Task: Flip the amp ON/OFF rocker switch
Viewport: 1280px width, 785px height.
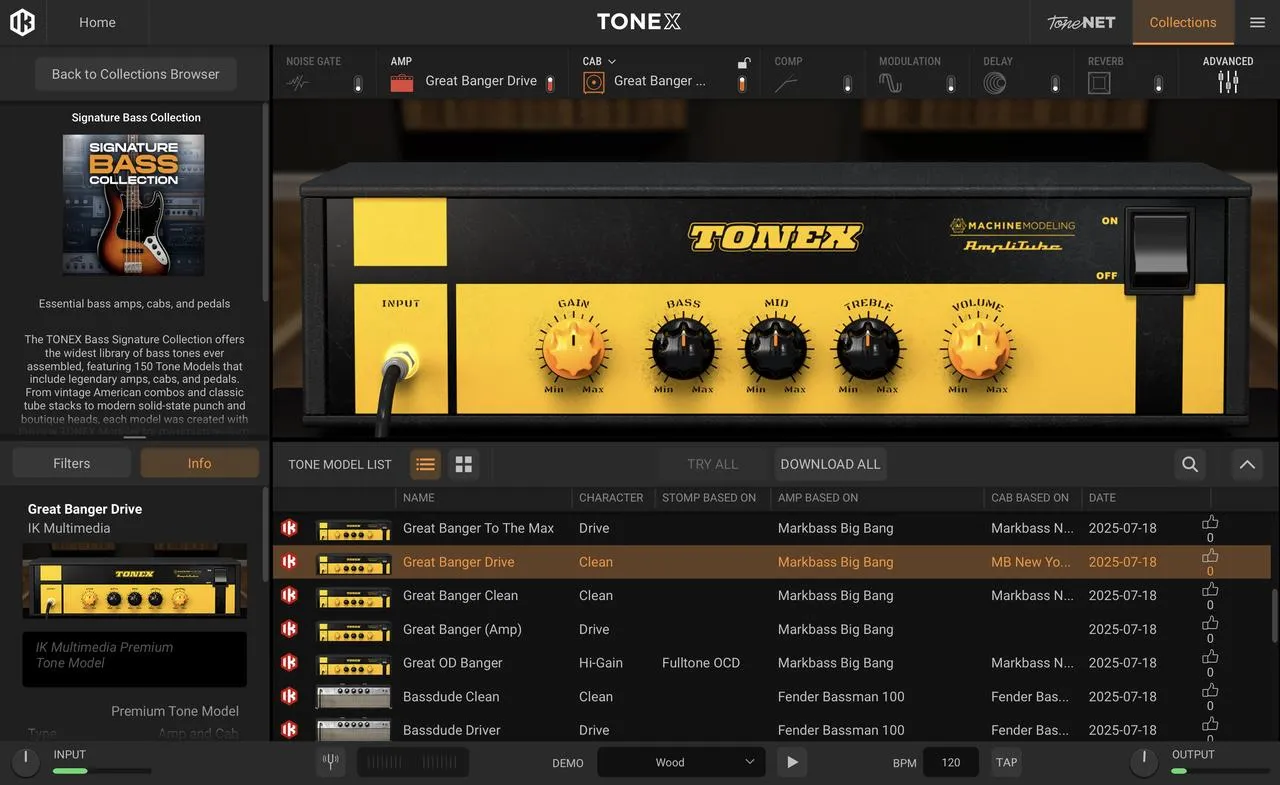Action: [1160, 250]
